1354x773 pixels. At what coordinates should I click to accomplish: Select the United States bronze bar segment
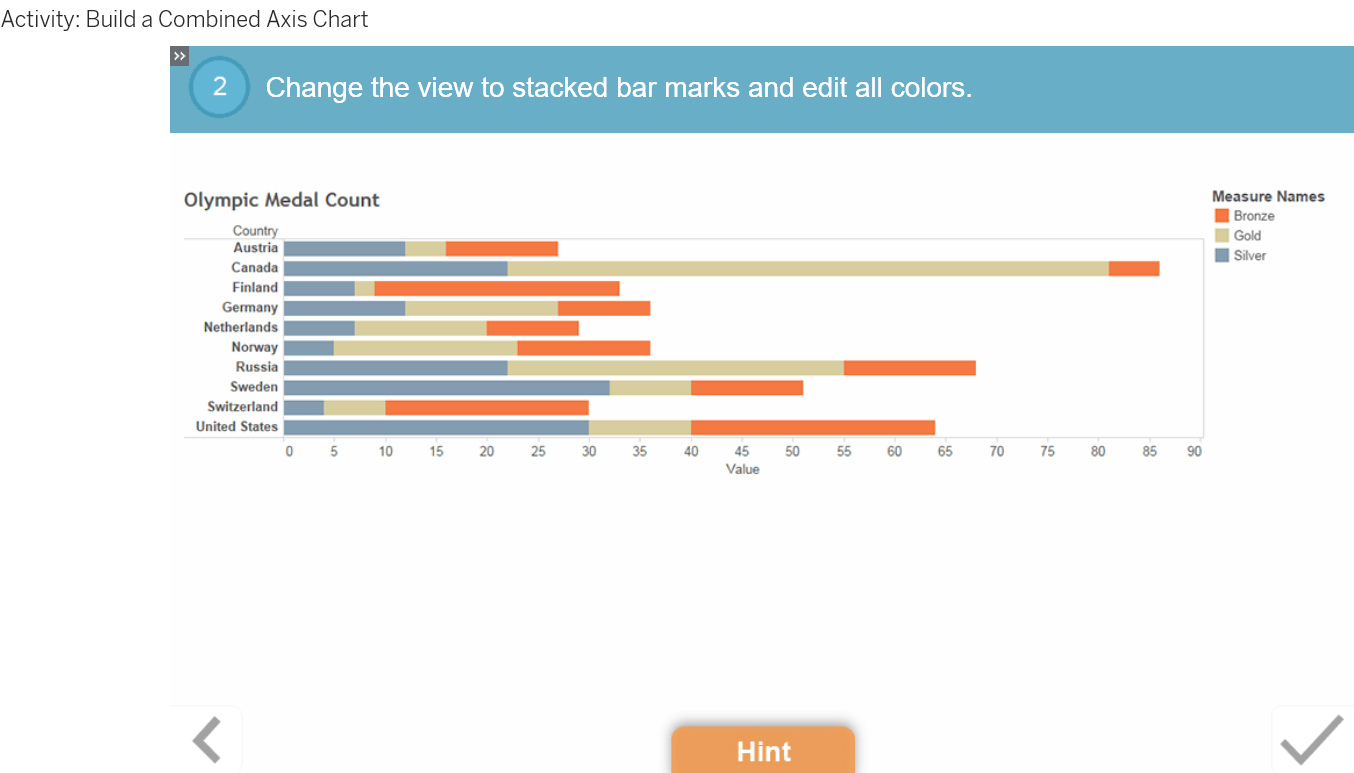(810, 426)
